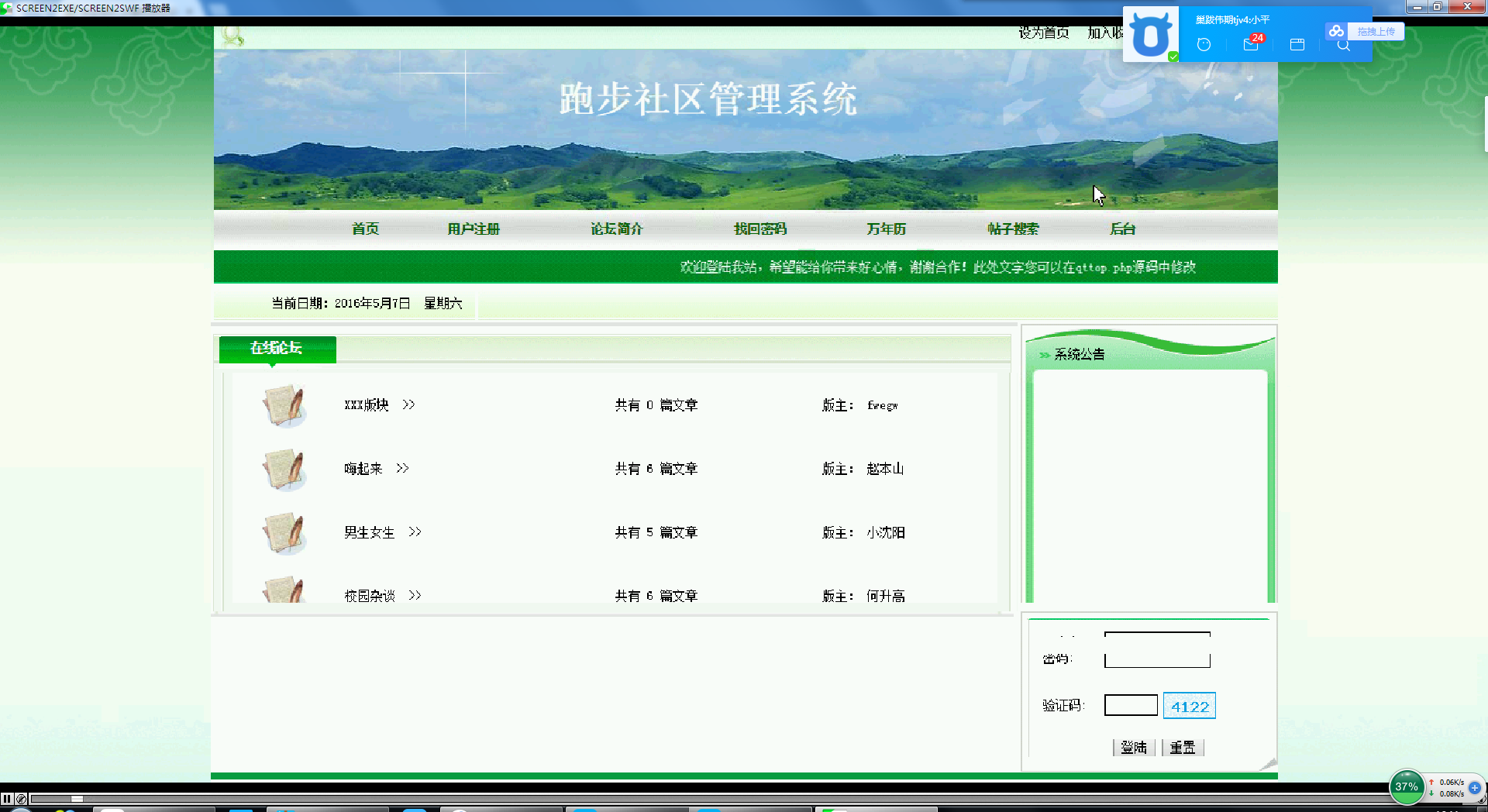Image resolution: width=1488 pixels, height=812 pixels.
Task: Open the 男生女生 forum link
Action: click(x=370, y=532)
